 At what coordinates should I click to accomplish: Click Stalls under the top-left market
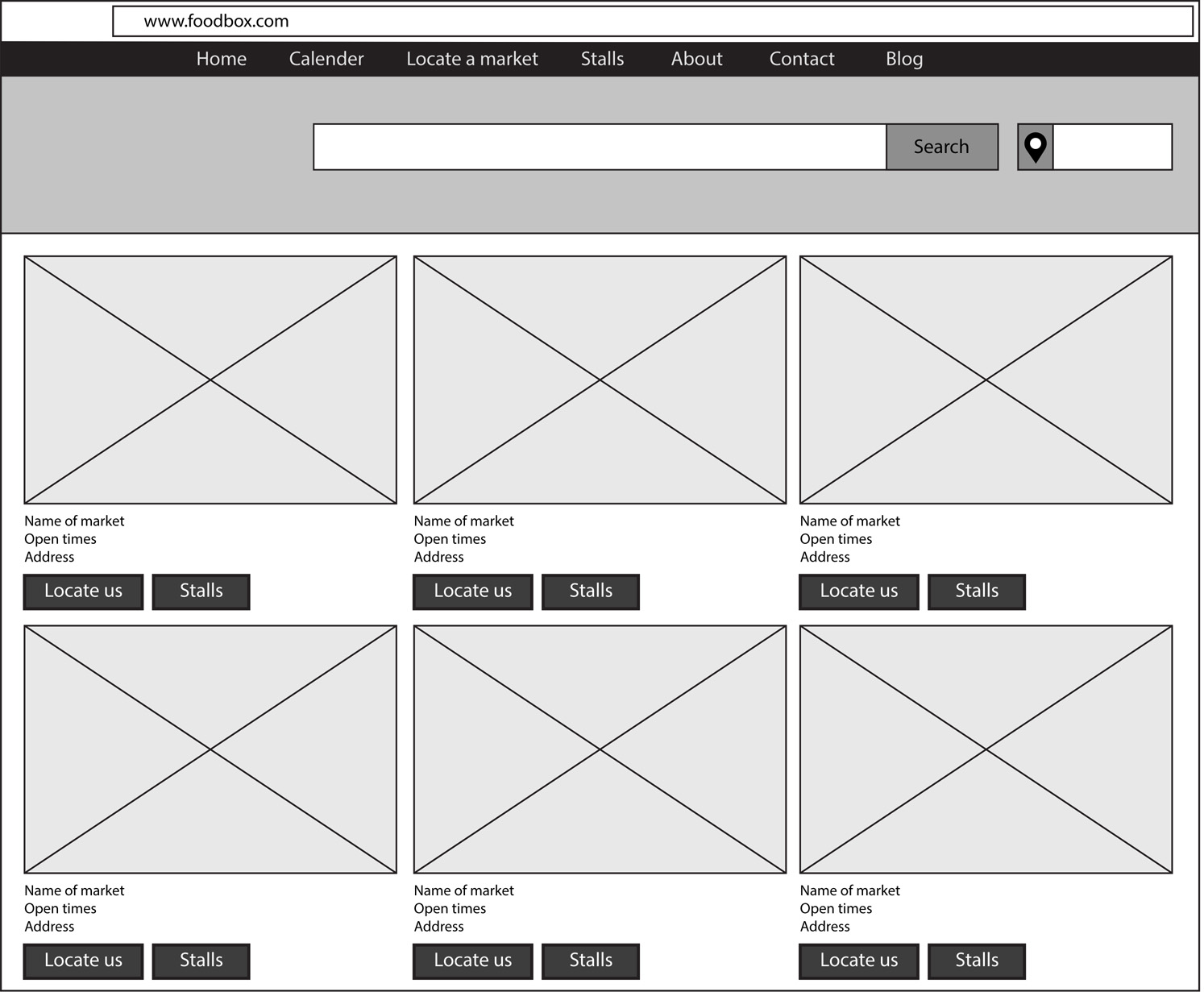click(x=201, y=591)
